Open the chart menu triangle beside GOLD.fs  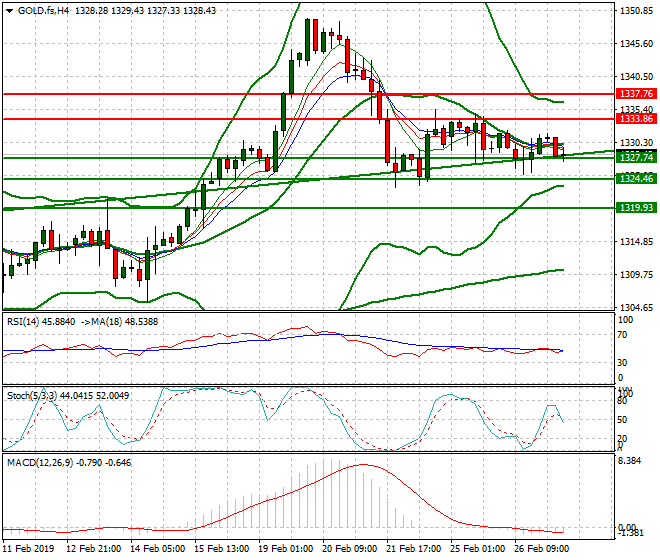click(9, 11)
